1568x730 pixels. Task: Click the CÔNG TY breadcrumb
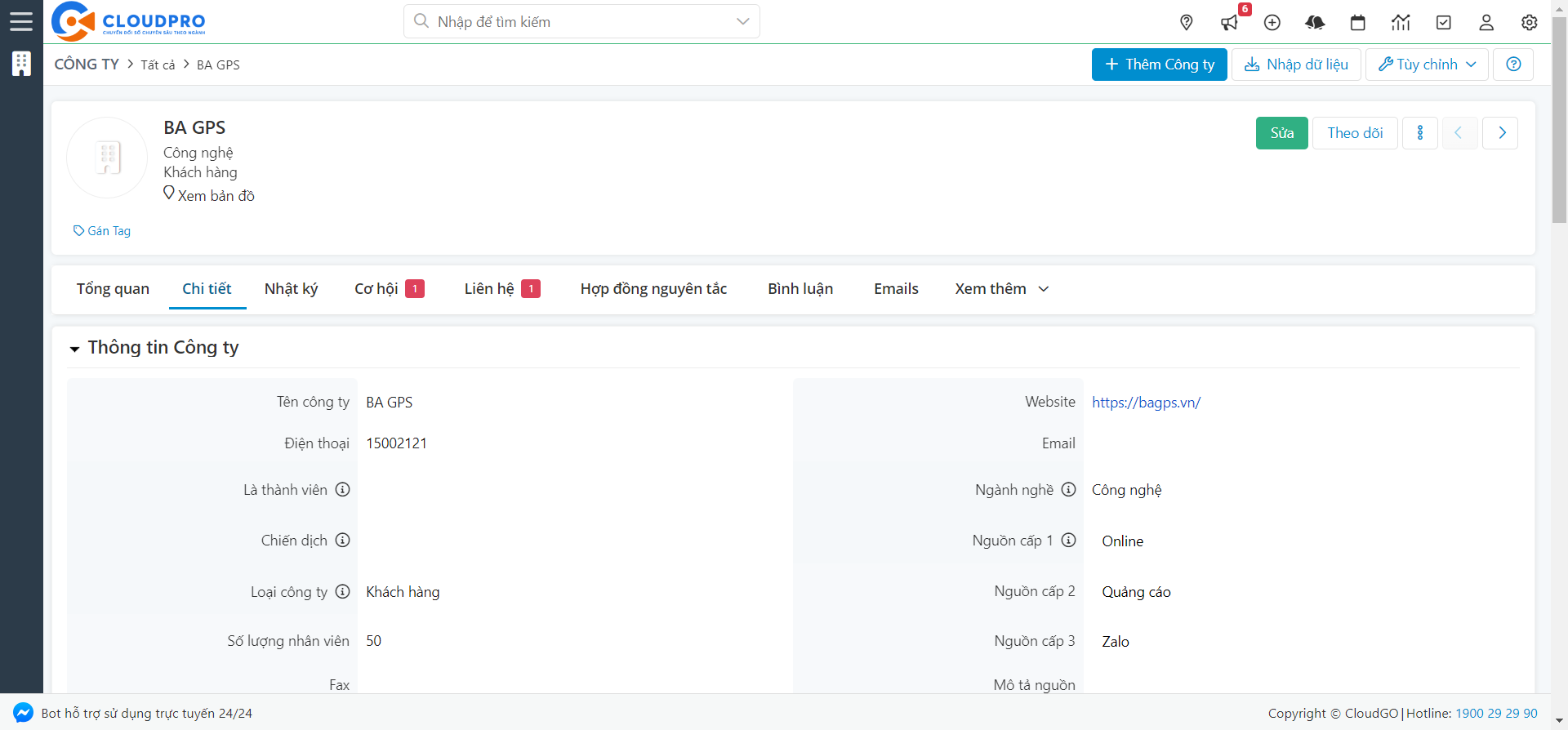click(x=87, y=65)
